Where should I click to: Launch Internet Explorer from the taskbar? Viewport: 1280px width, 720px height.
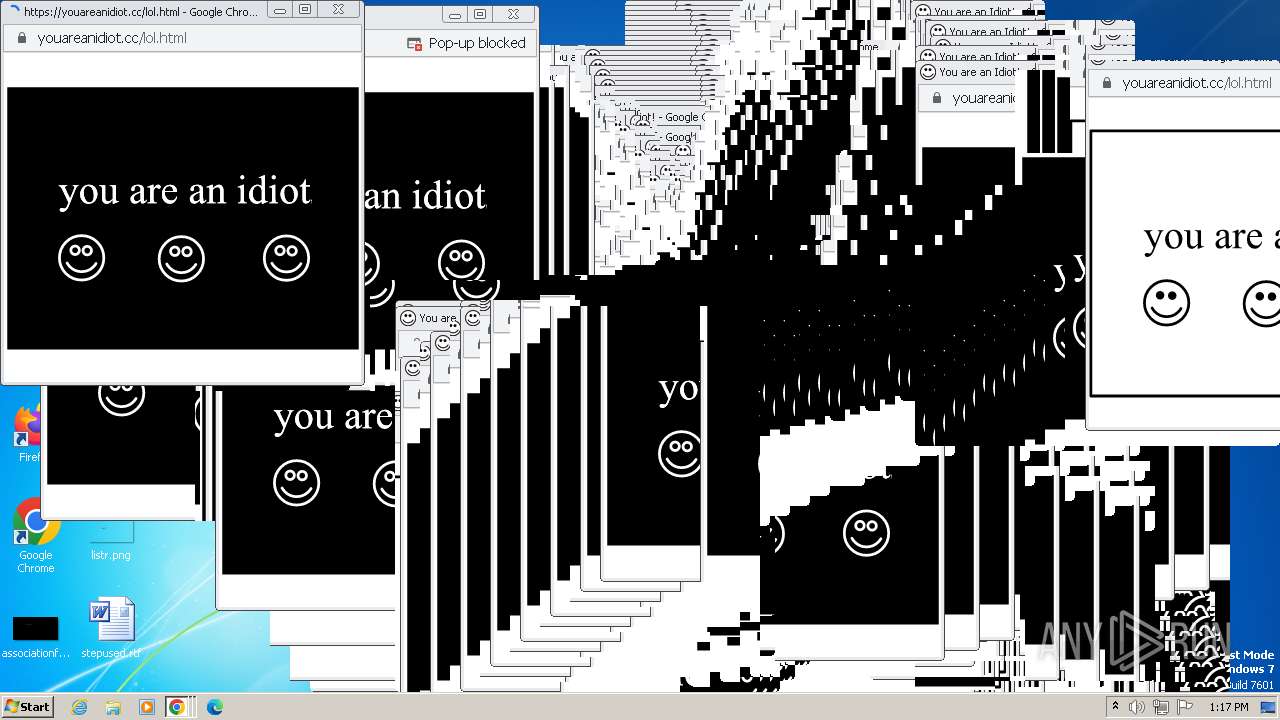click(79, 707)
